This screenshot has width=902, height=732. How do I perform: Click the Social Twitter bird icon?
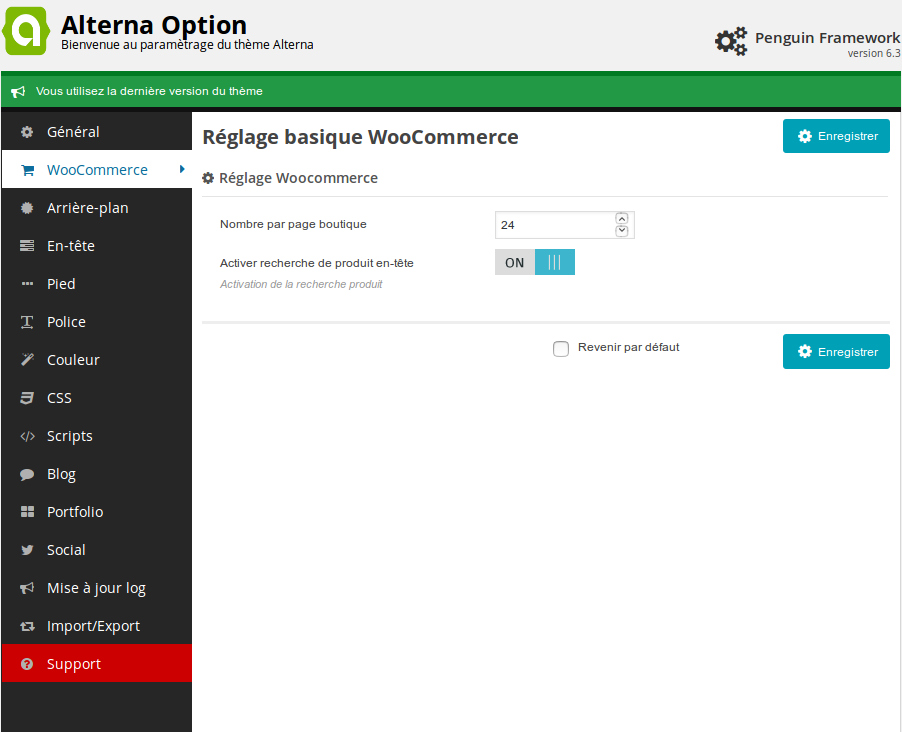(x=27, y=550)
